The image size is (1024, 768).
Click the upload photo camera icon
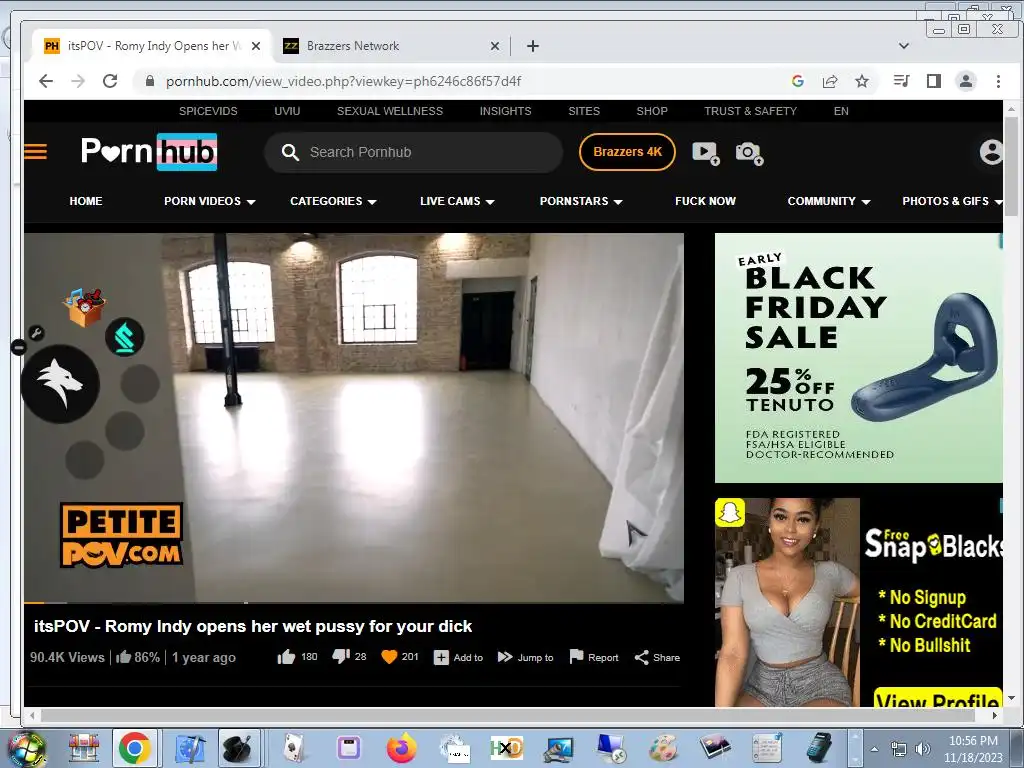[749, 153]
